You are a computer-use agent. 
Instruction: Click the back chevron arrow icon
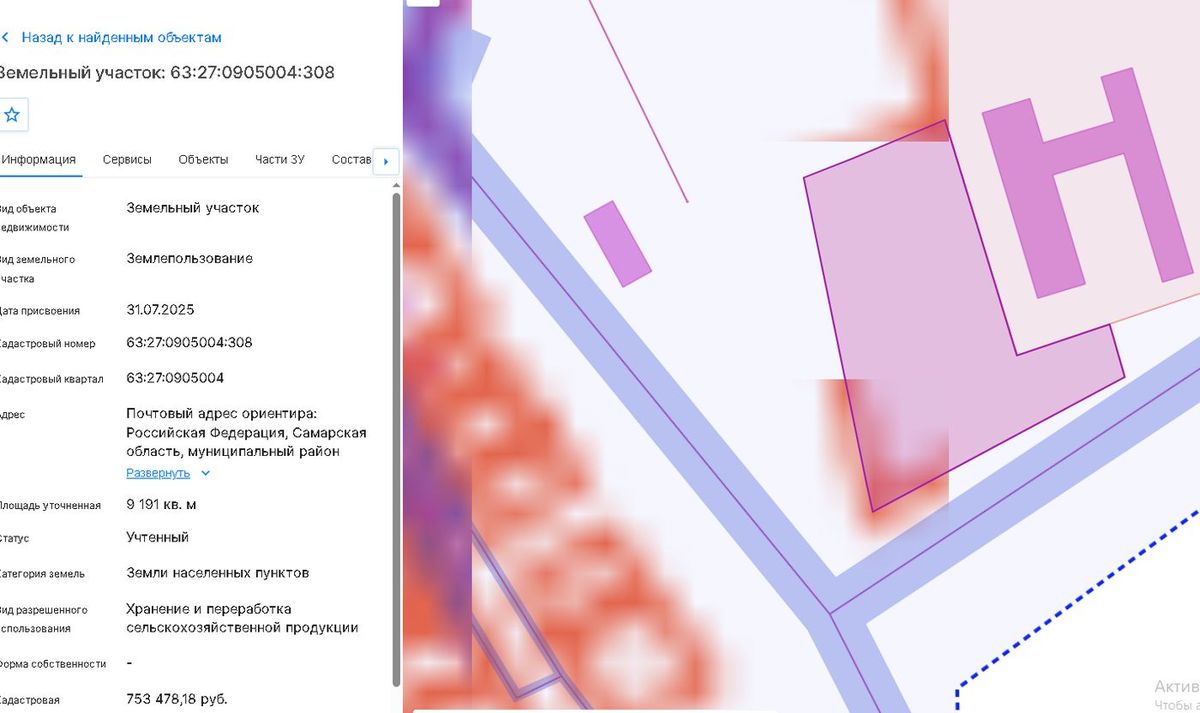tap(5, 37)
